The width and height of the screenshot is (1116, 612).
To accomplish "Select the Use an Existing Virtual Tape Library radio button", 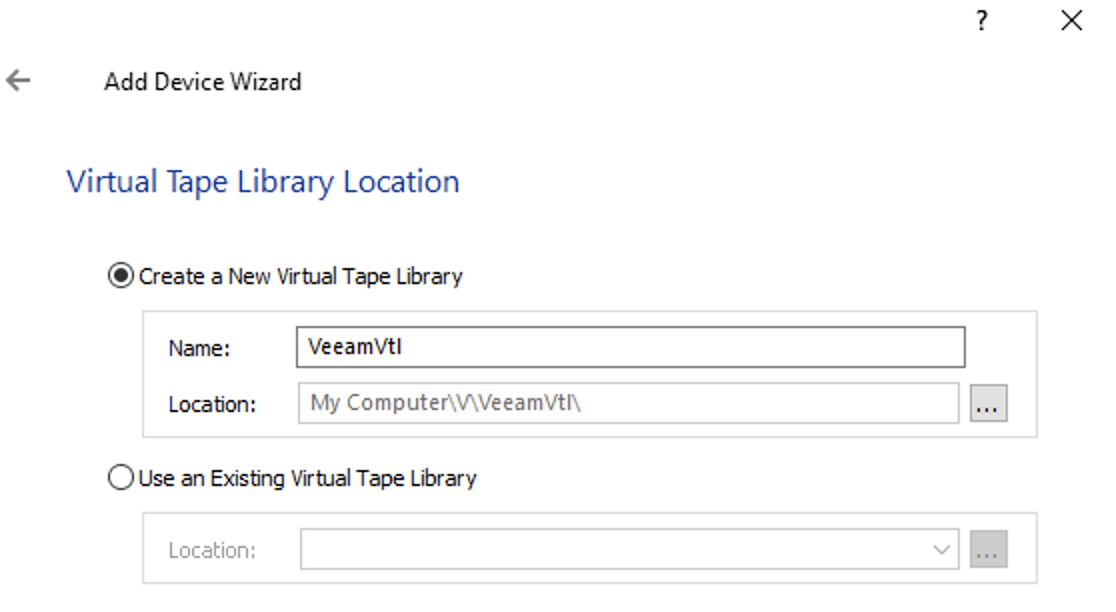I will pos(120,478).
